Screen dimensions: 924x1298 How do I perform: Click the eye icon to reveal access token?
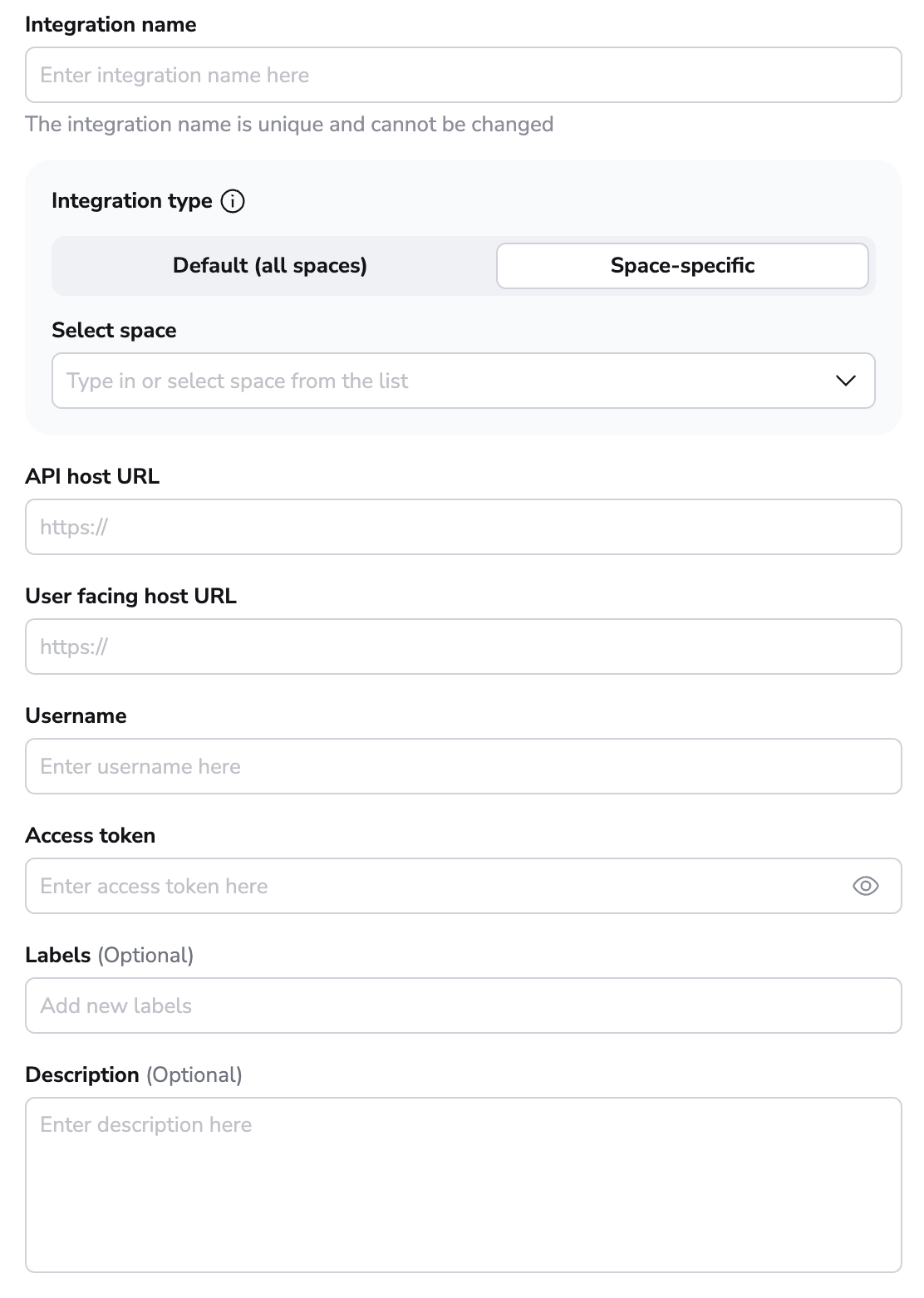[x=864, y=886]
